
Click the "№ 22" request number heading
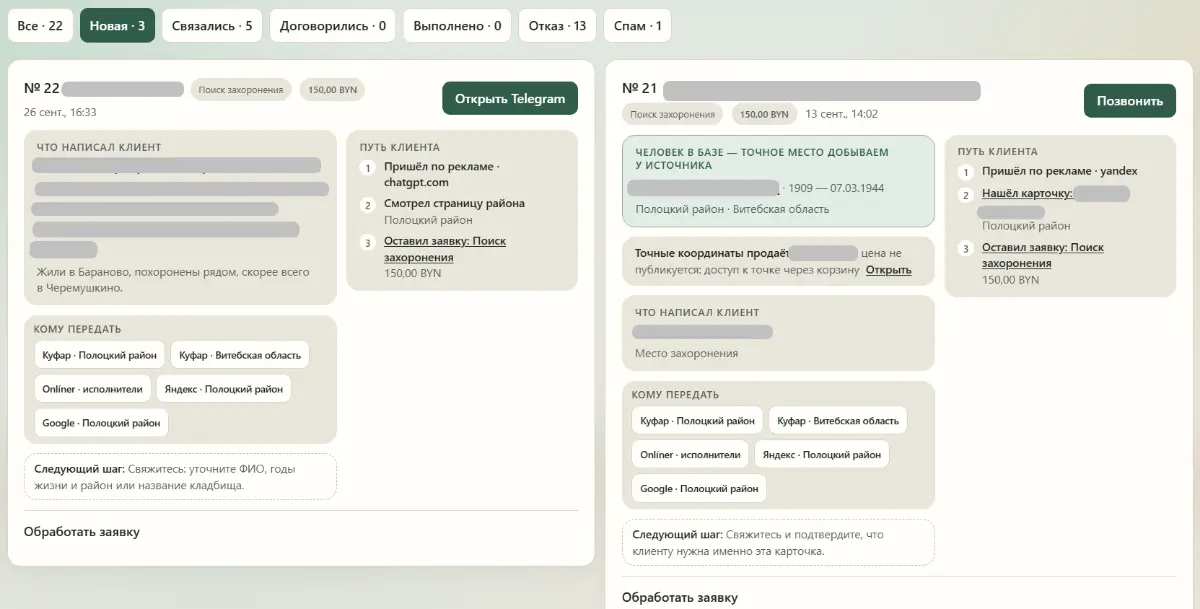pos(42,88)
